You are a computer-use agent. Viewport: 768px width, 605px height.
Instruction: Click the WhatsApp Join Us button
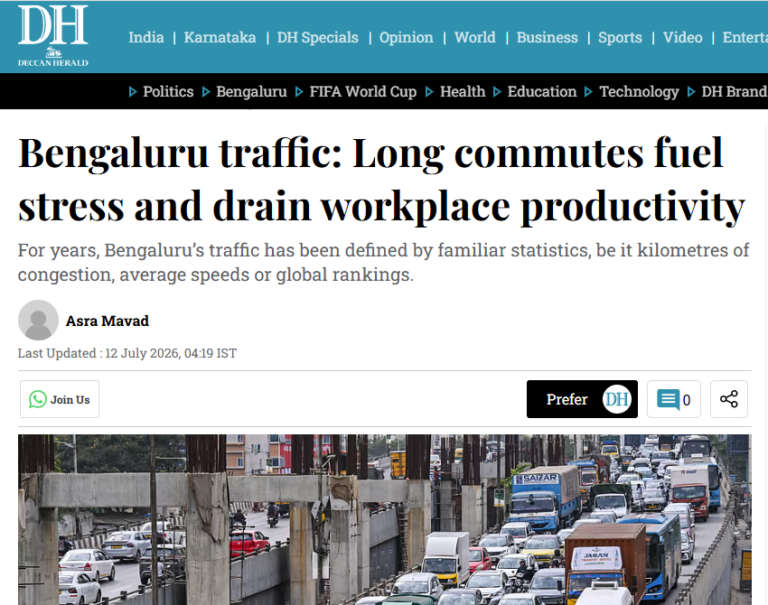59,399
